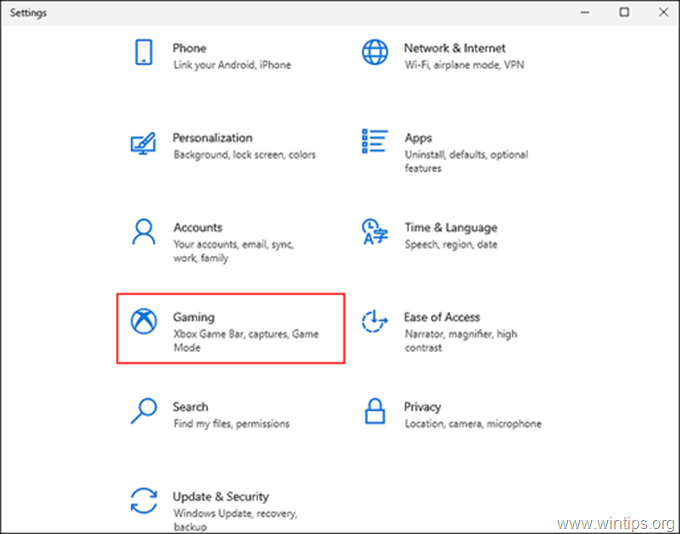
Task: Close the Settings window
Action: coord(664,13)
